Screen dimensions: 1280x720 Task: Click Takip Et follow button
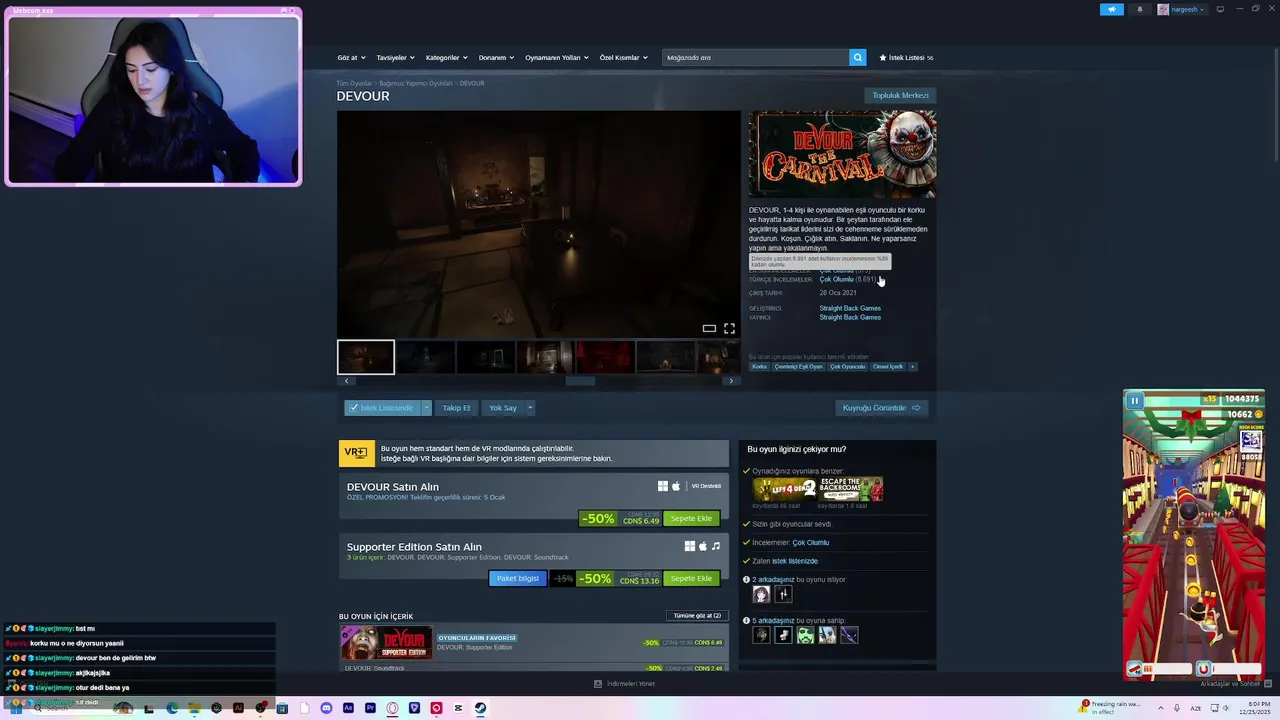[x=456, y=408]
